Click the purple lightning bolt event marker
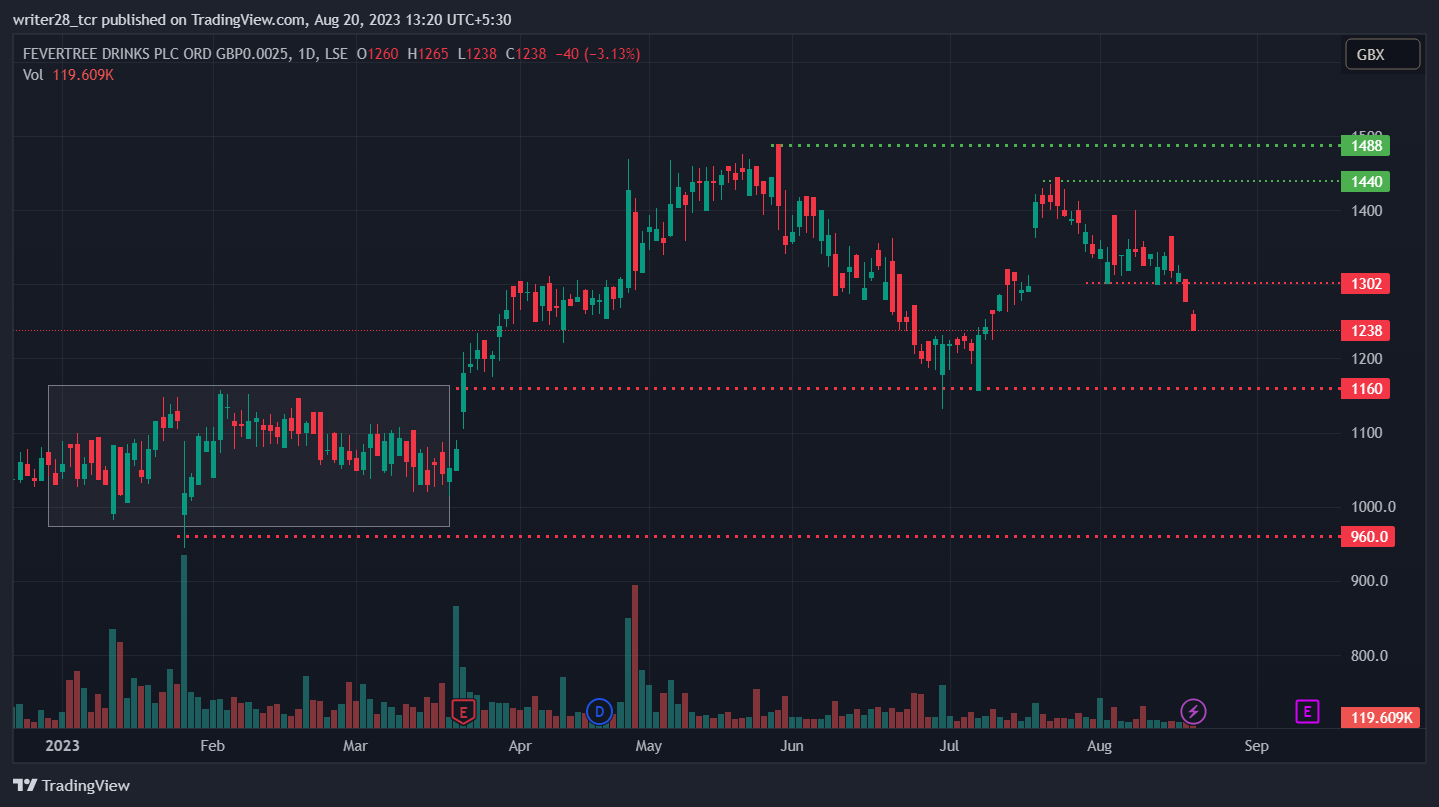This screenshot has width=1439, height=807. pyautogui.click(x=1193, y=712)
